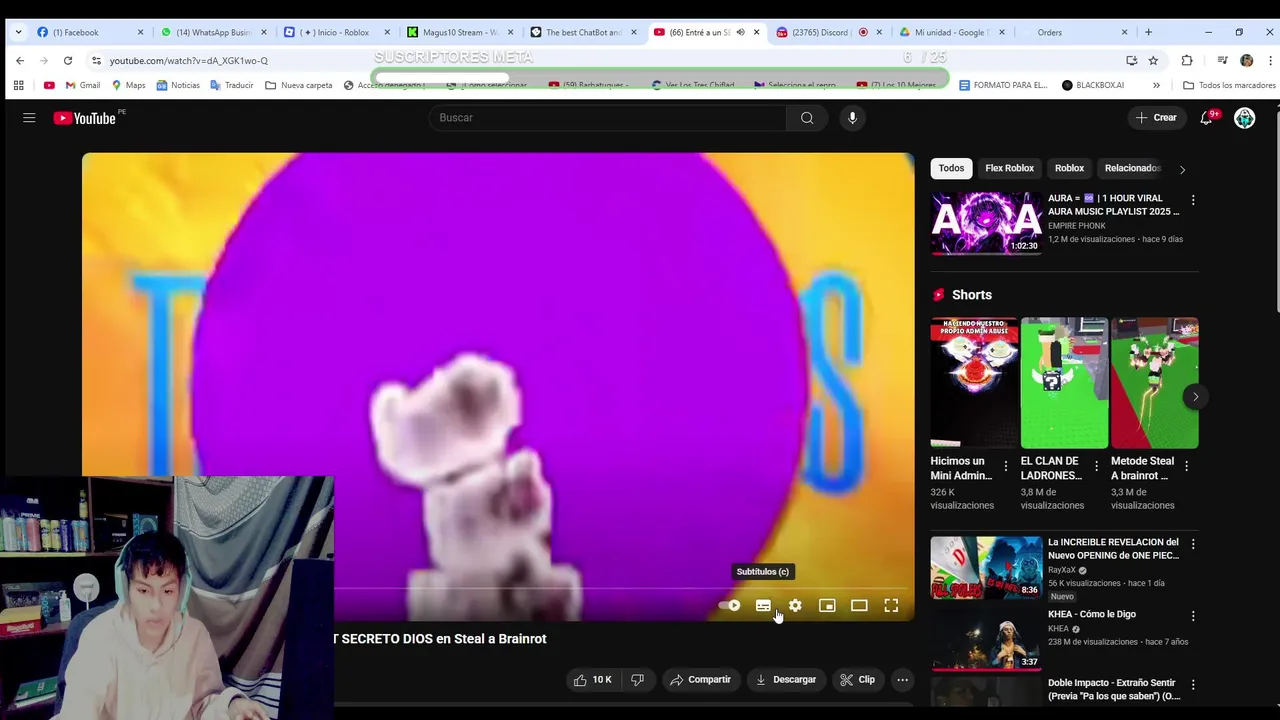Like the video with 10 K
1280x720 pixels.
click(592, 680)
